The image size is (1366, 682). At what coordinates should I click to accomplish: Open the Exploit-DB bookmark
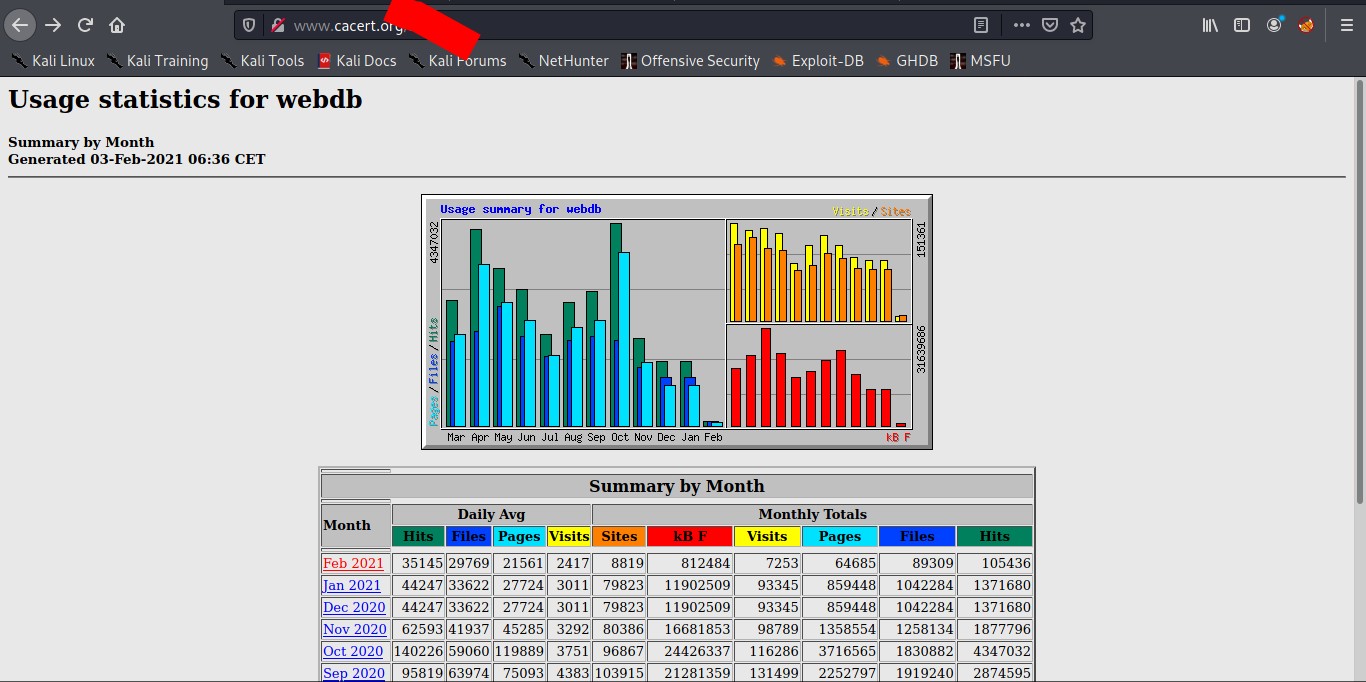(x=817, y=61)
